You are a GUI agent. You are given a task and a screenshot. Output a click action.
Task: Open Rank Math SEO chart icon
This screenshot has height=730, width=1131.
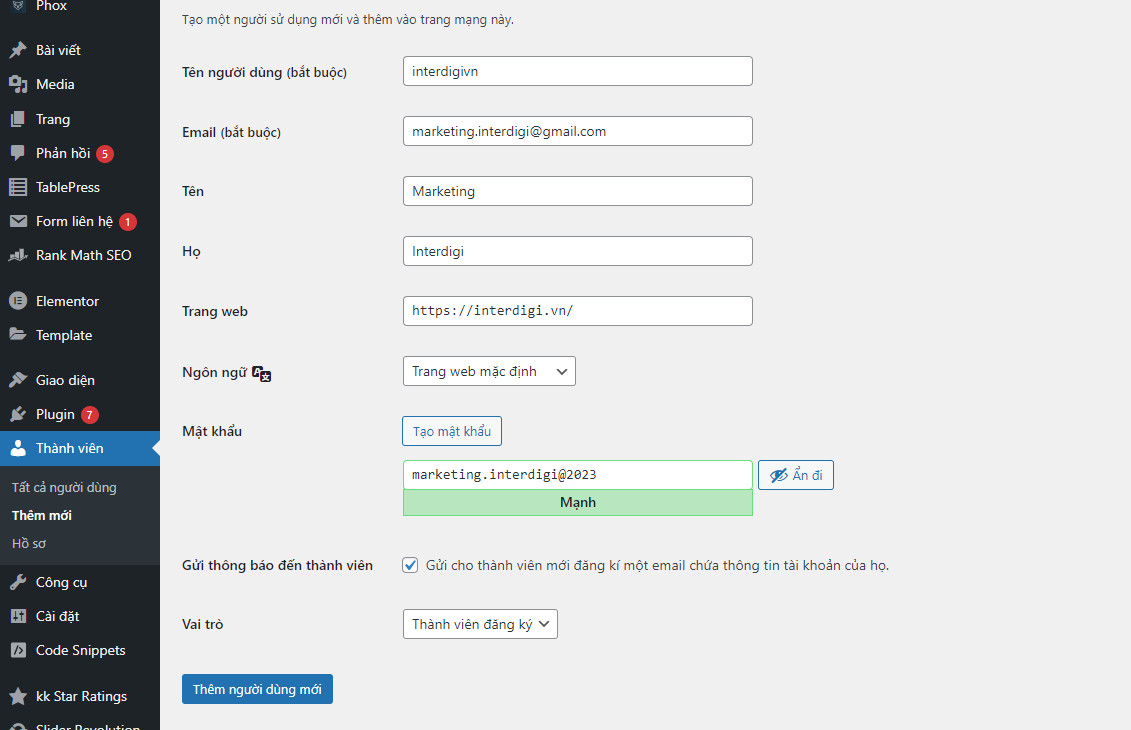click(x=18, y=255)
